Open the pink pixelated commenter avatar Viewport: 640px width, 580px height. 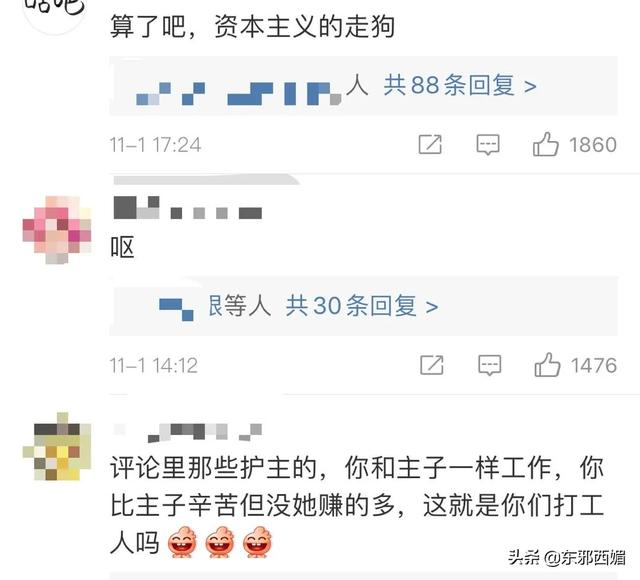click(57, 230)
